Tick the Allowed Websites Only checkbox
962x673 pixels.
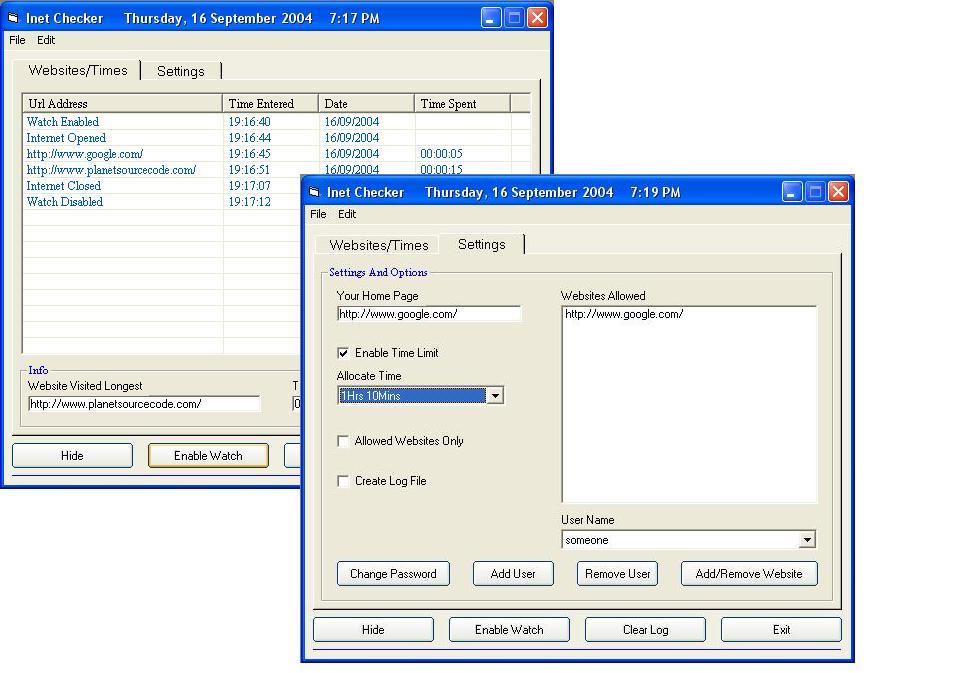pos(343,441)
